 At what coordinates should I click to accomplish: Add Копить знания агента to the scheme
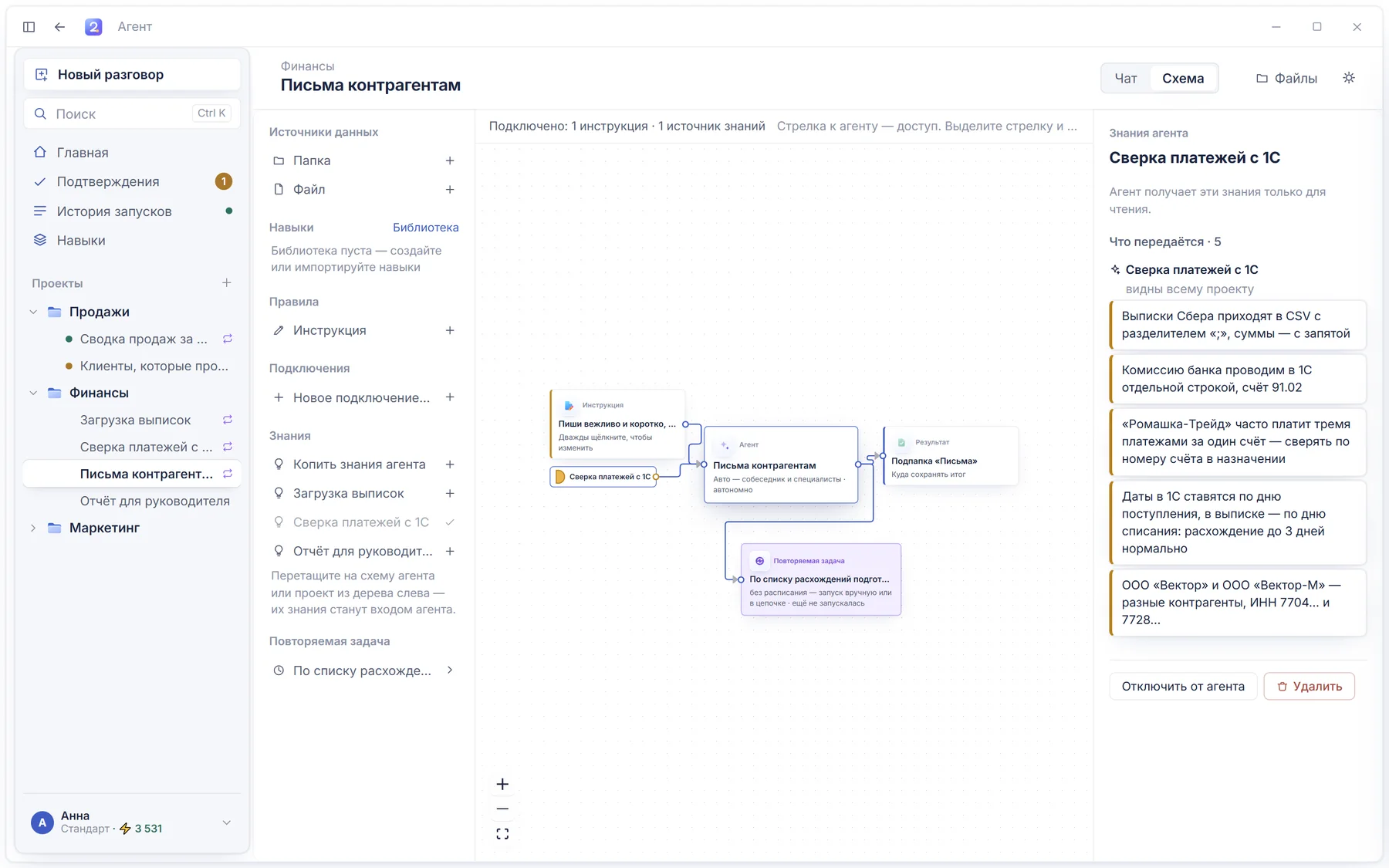pos(450,464)
